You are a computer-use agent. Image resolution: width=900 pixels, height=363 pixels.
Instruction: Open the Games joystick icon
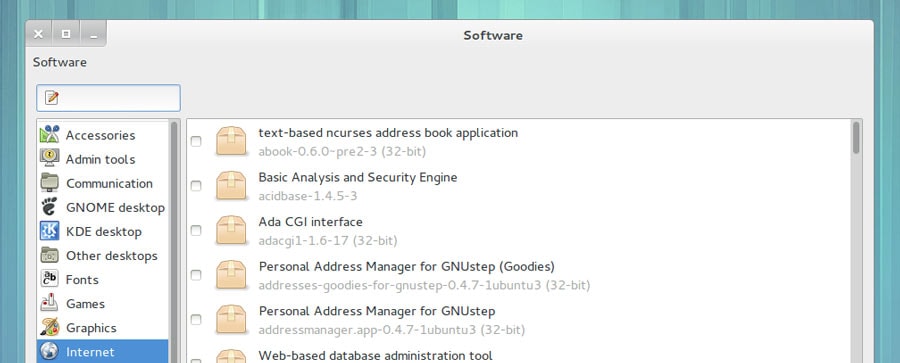coord(49,303)
